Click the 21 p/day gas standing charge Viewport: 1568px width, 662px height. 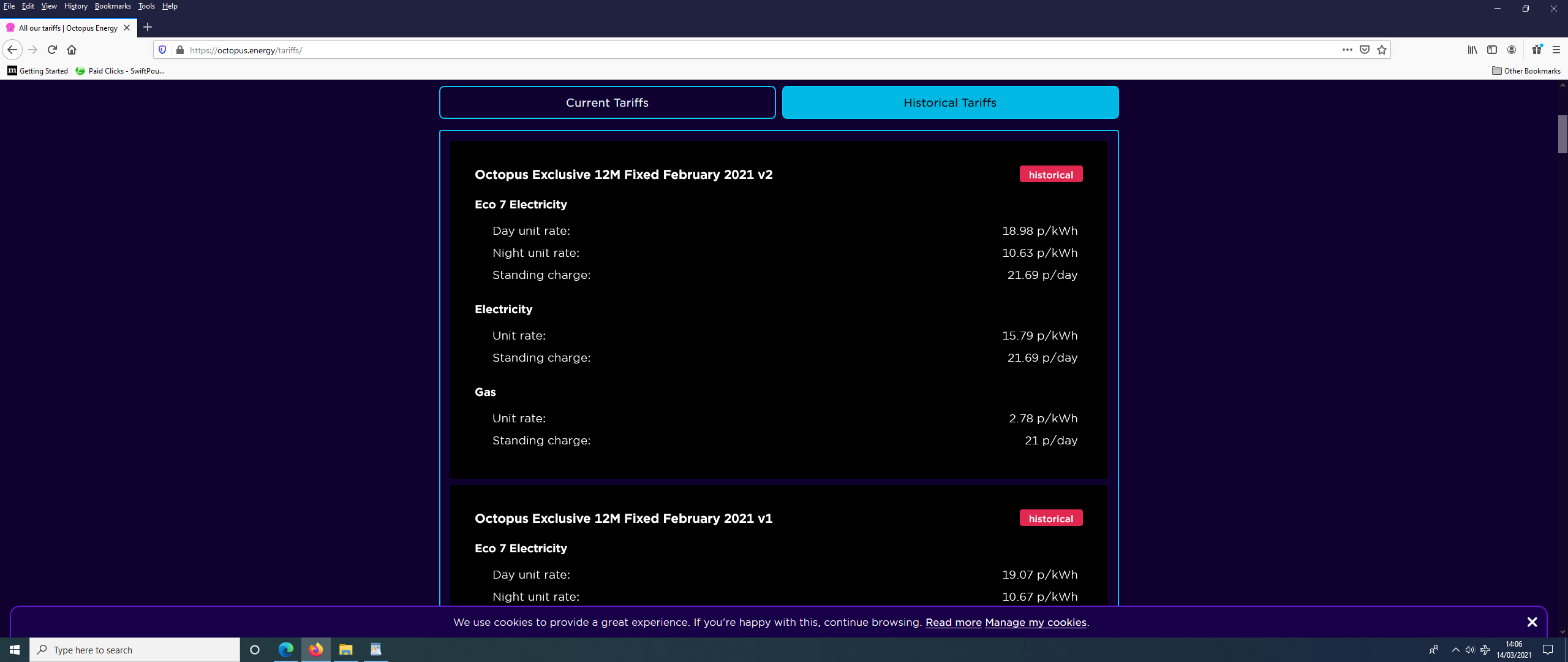click(1050, 441)
